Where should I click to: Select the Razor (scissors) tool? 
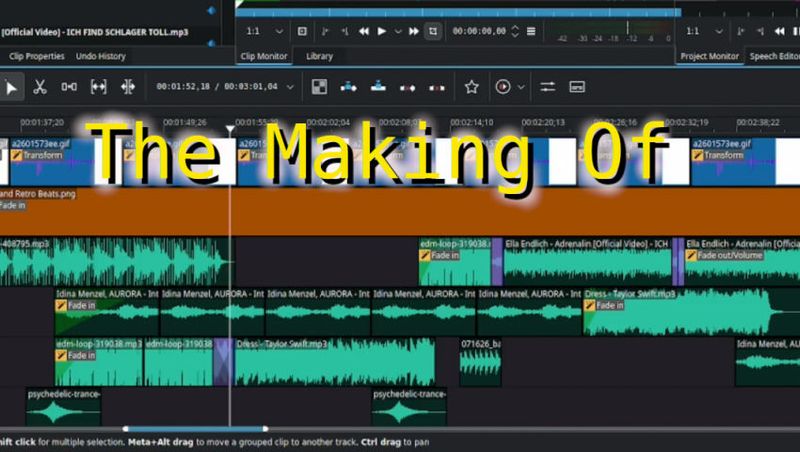pyautogui.click(x=40, y=87)
